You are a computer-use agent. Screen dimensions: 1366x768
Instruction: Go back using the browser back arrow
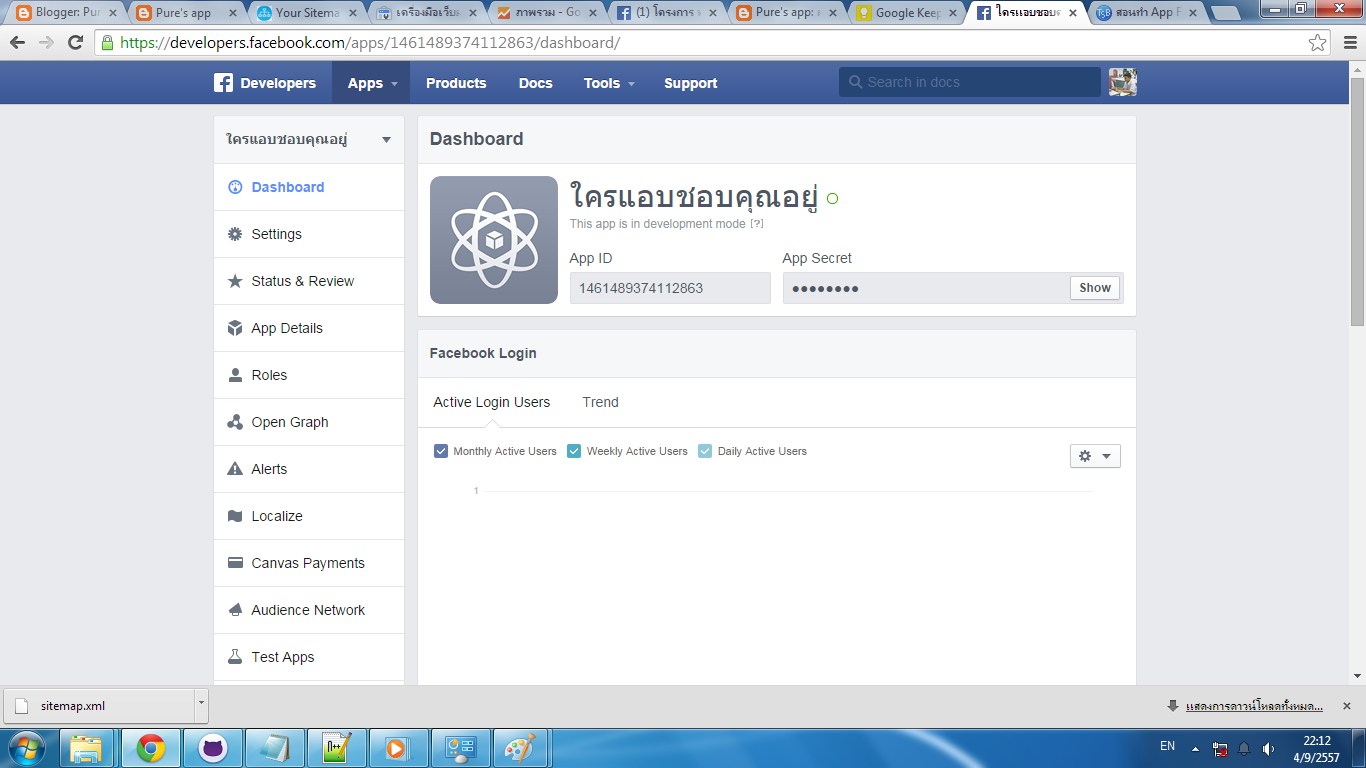(18, 43)
